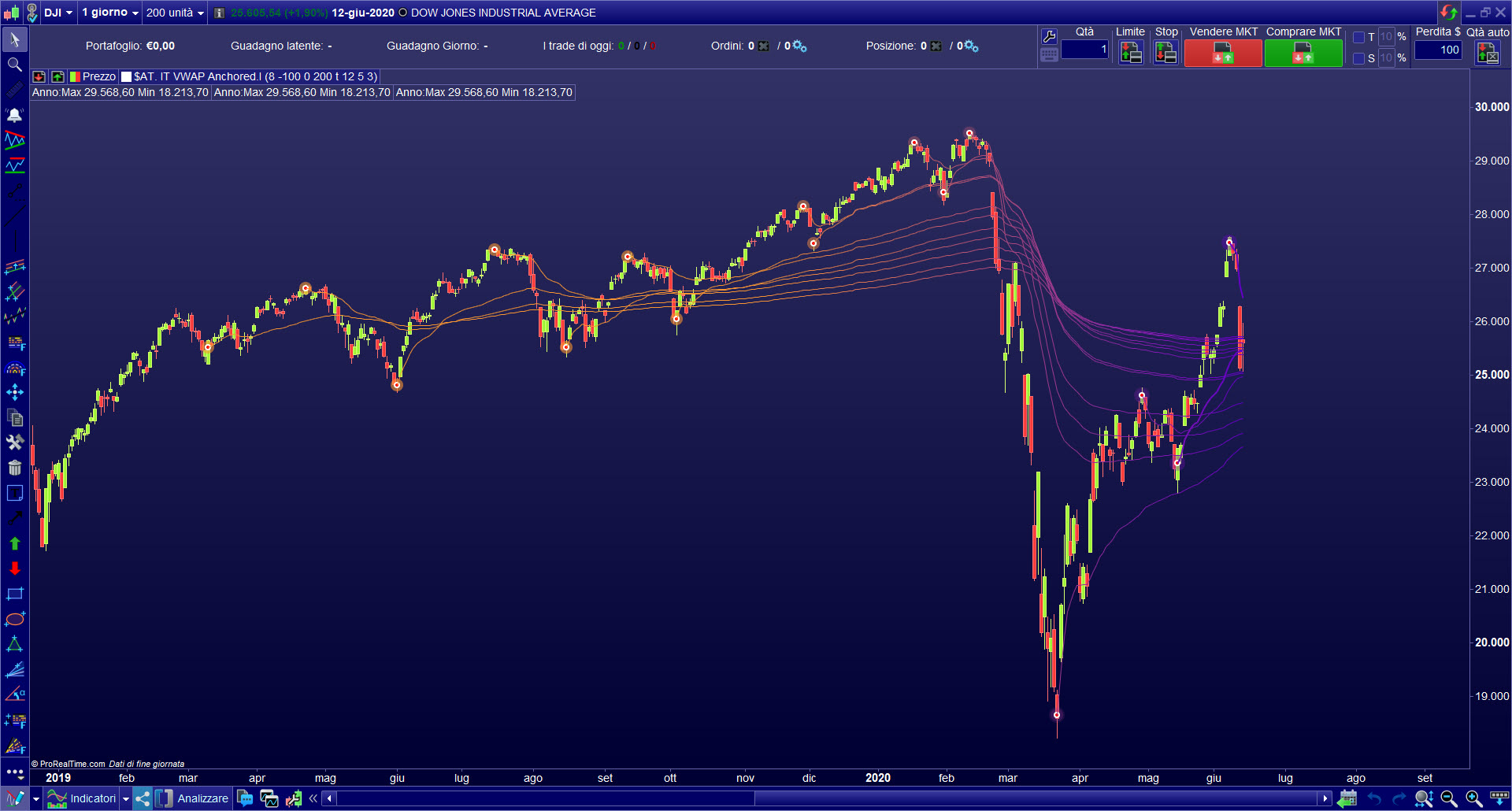
Task: Select the rectangle drawing tool
Action: click(x=15, y=594)
